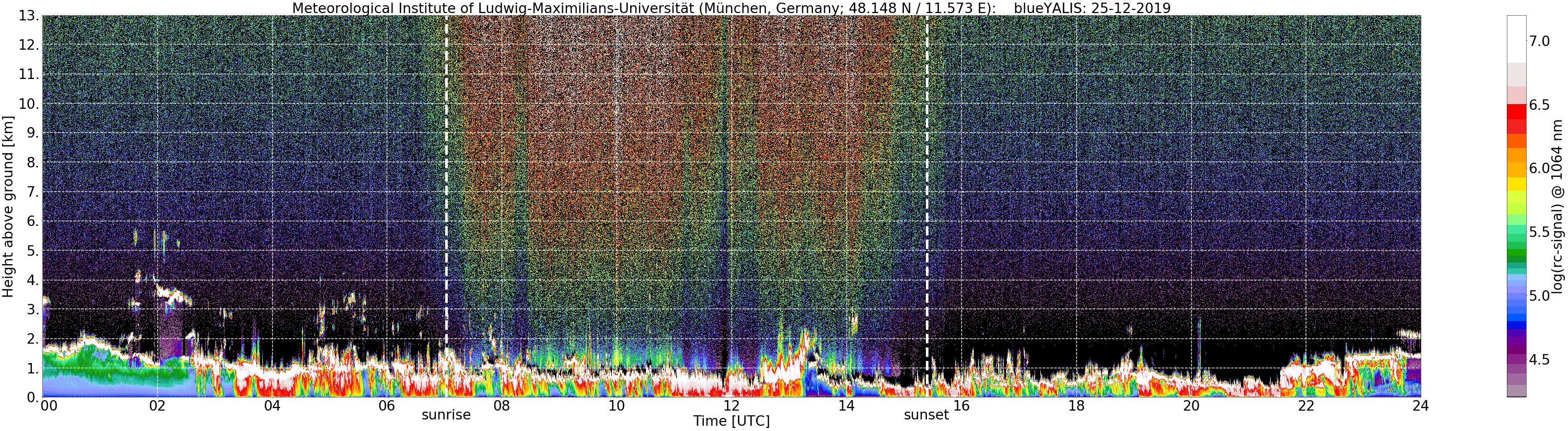This screenshot has width=1568, height=431.
Task: Click the x-axis tick label '14'
Action: tap(846, 406)
